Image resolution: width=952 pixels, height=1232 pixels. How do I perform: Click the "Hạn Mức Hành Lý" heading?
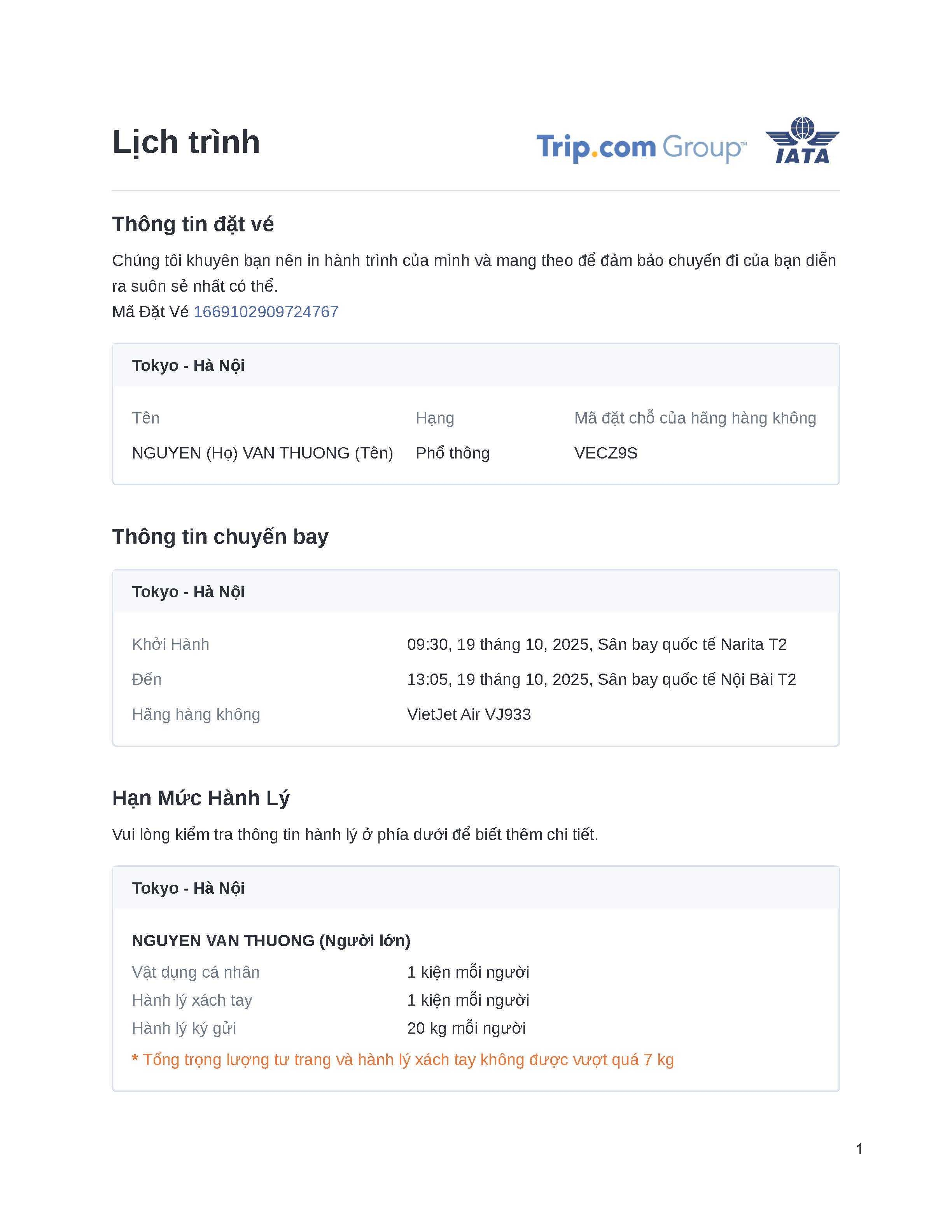(x=201, y=798)
